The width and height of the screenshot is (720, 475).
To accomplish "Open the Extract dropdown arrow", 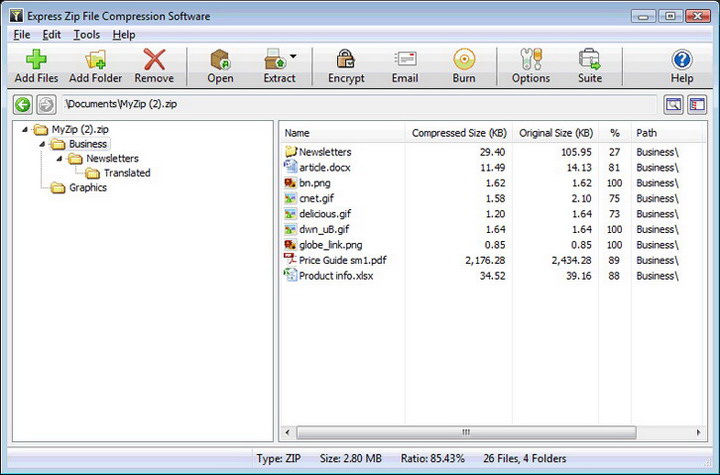I will pos(293,57).
